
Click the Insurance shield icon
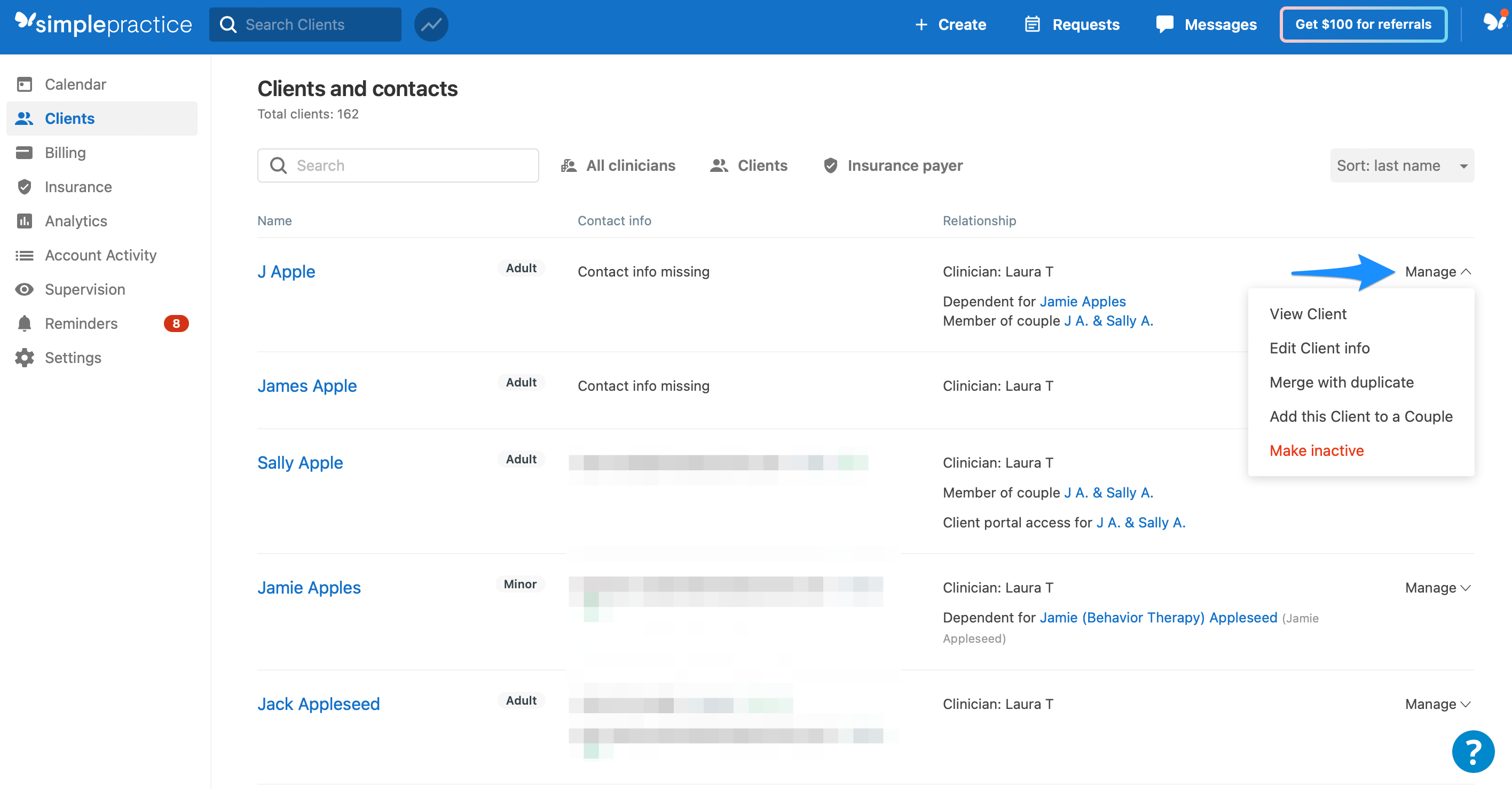coord(23,187)
